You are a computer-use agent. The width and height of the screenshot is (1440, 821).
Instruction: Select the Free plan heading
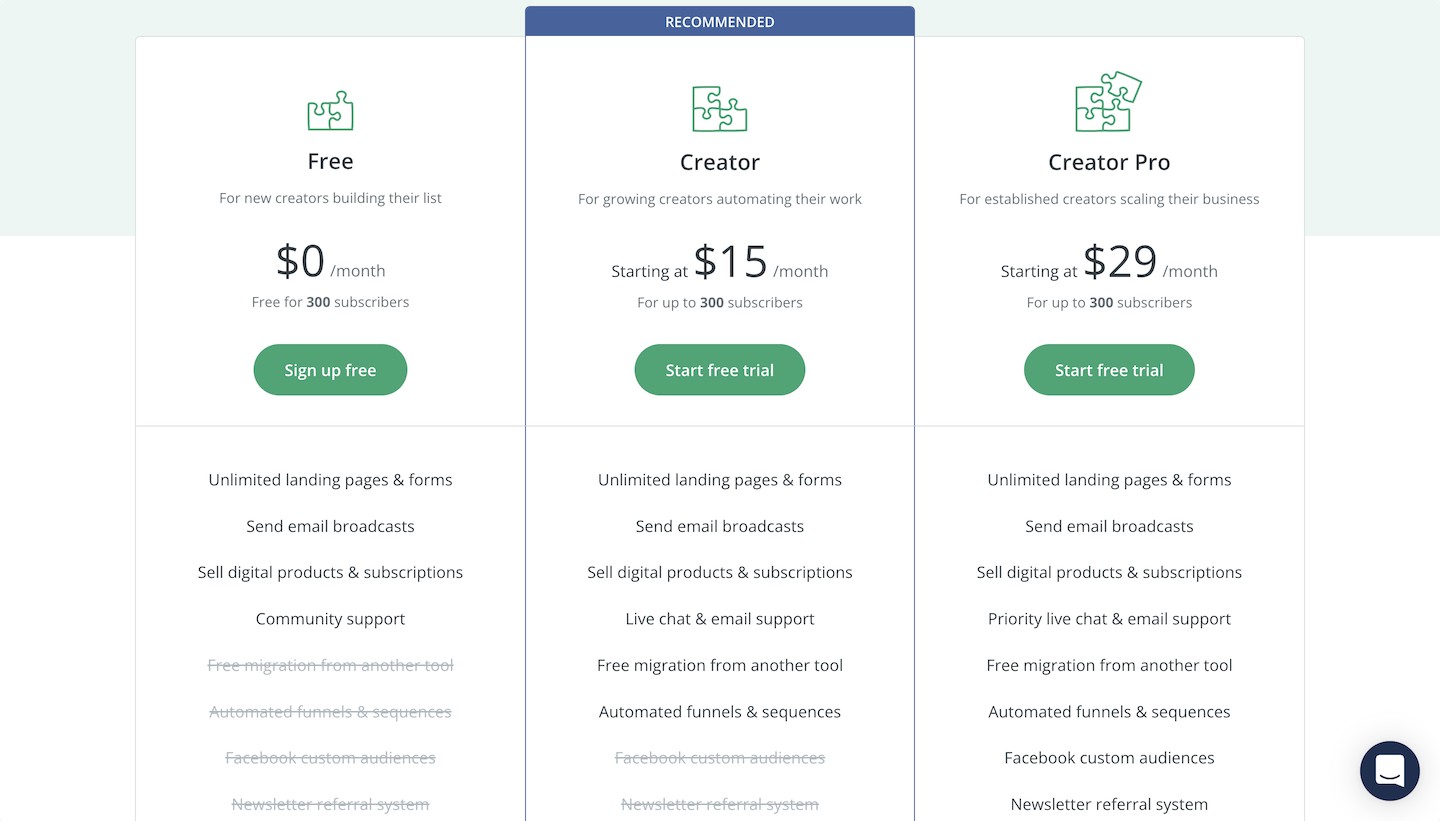[x=330, y=161]
